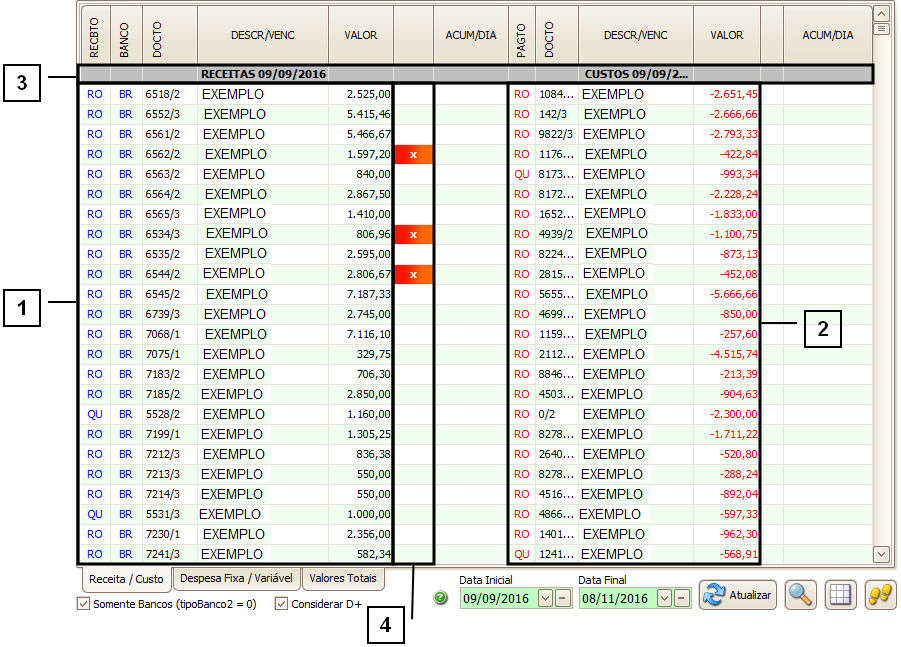
Task: Click the Data Final date field
Action: [x=616, y=598]
